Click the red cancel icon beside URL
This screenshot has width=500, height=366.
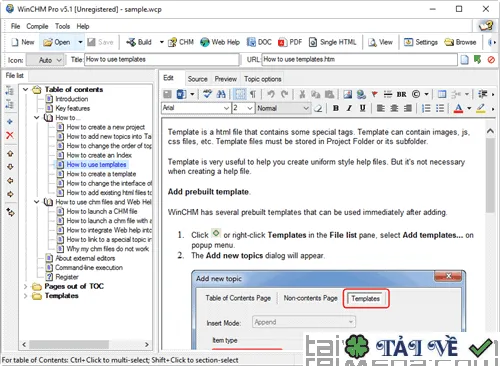click(x=491, y=60)
